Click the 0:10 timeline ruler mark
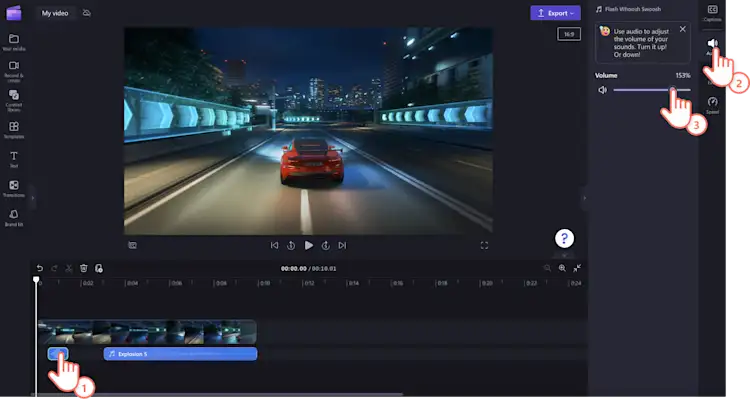This screenshot has height=399, width=750. [x=264, y=283]
